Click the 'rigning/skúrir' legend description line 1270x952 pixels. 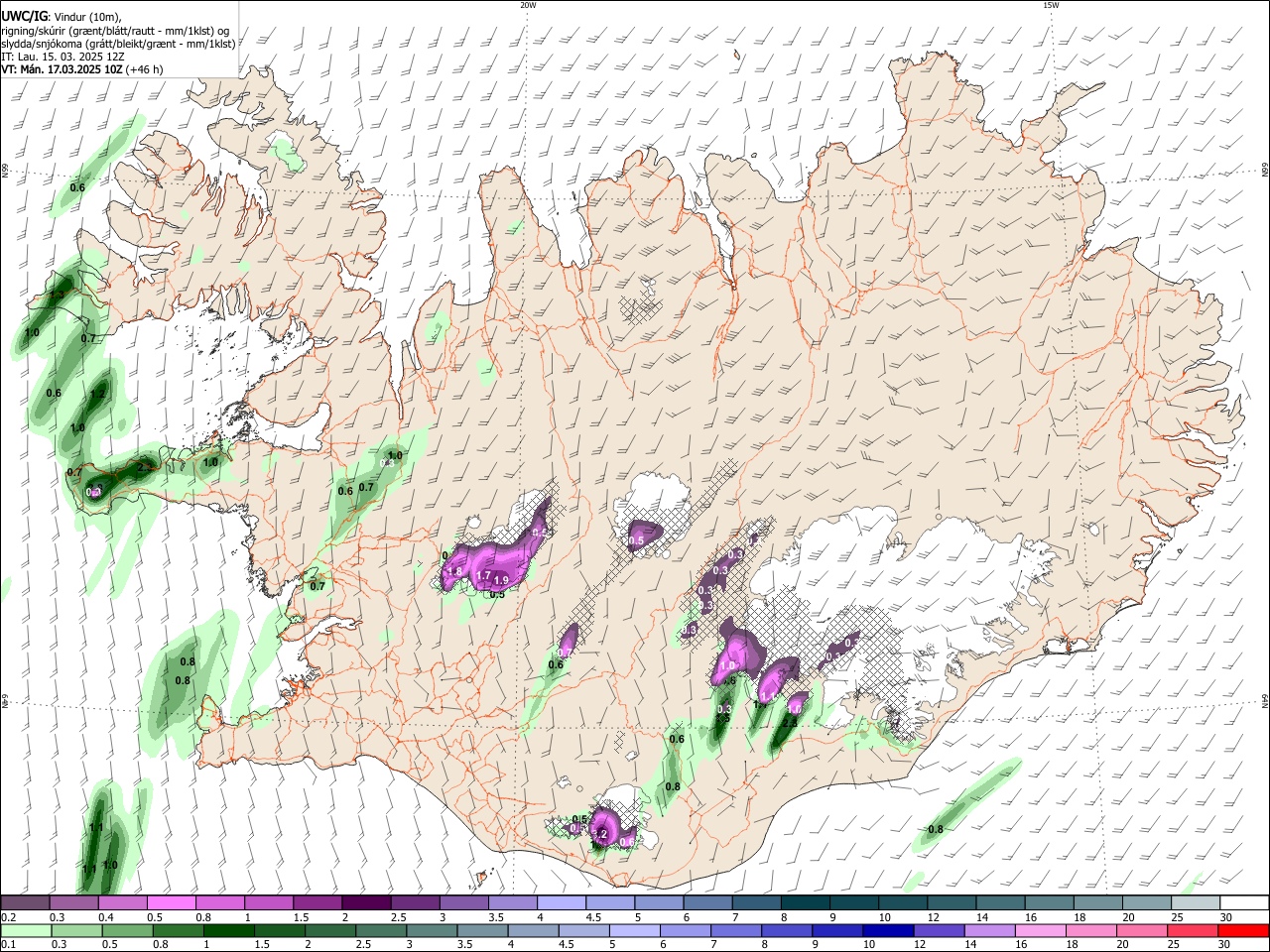point(117,31)
